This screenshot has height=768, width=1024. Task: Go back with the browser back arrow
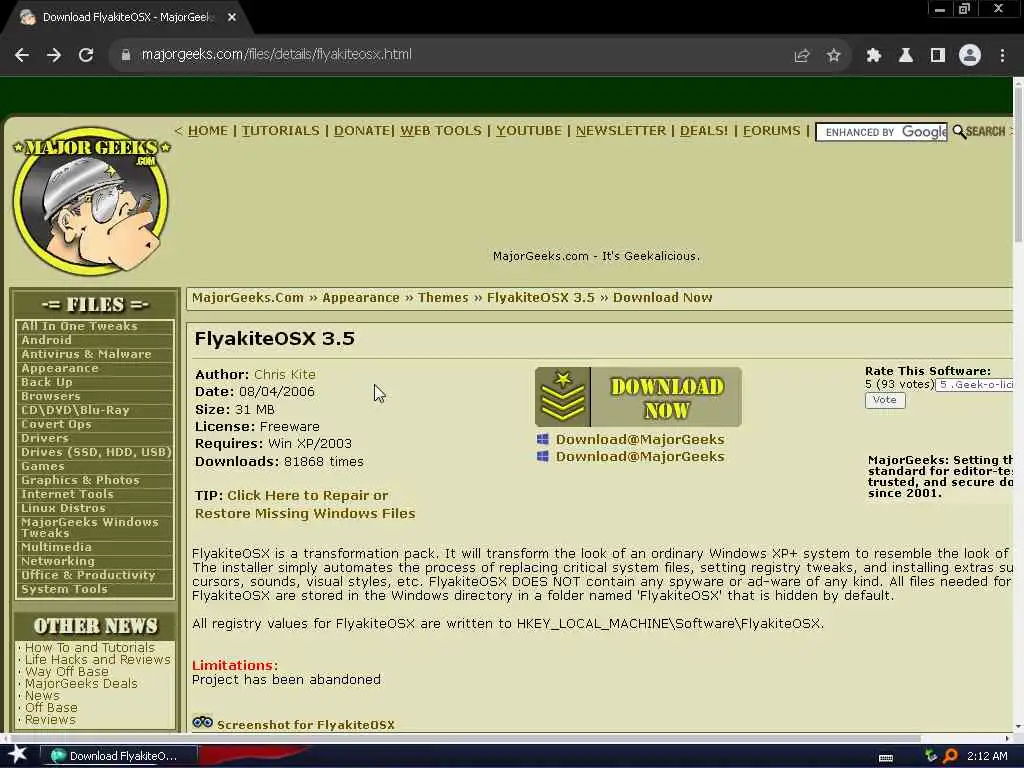[x=22, y=55]
